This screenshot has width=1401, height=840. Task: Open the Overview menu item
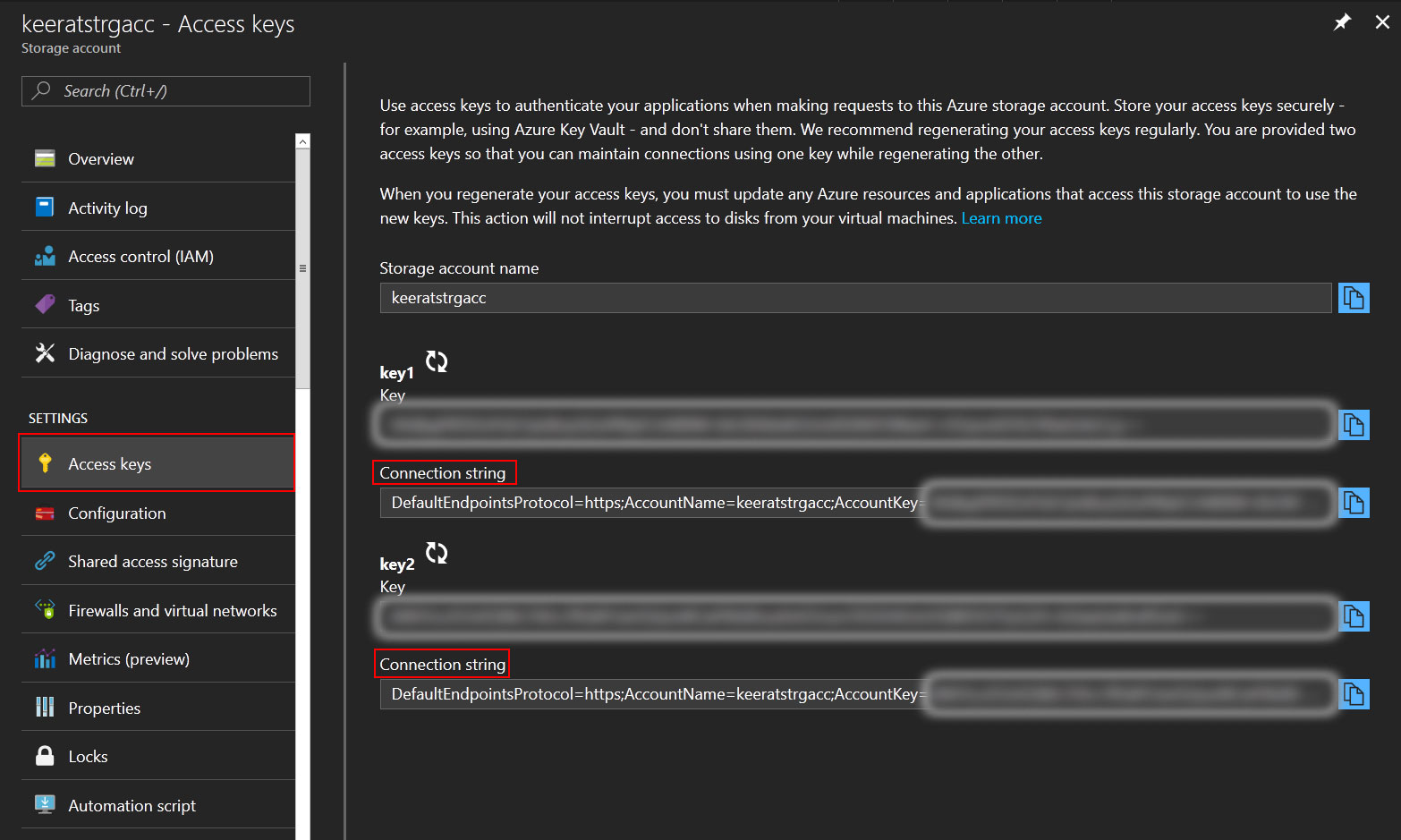pyautogui.click(x=158, y=158)
